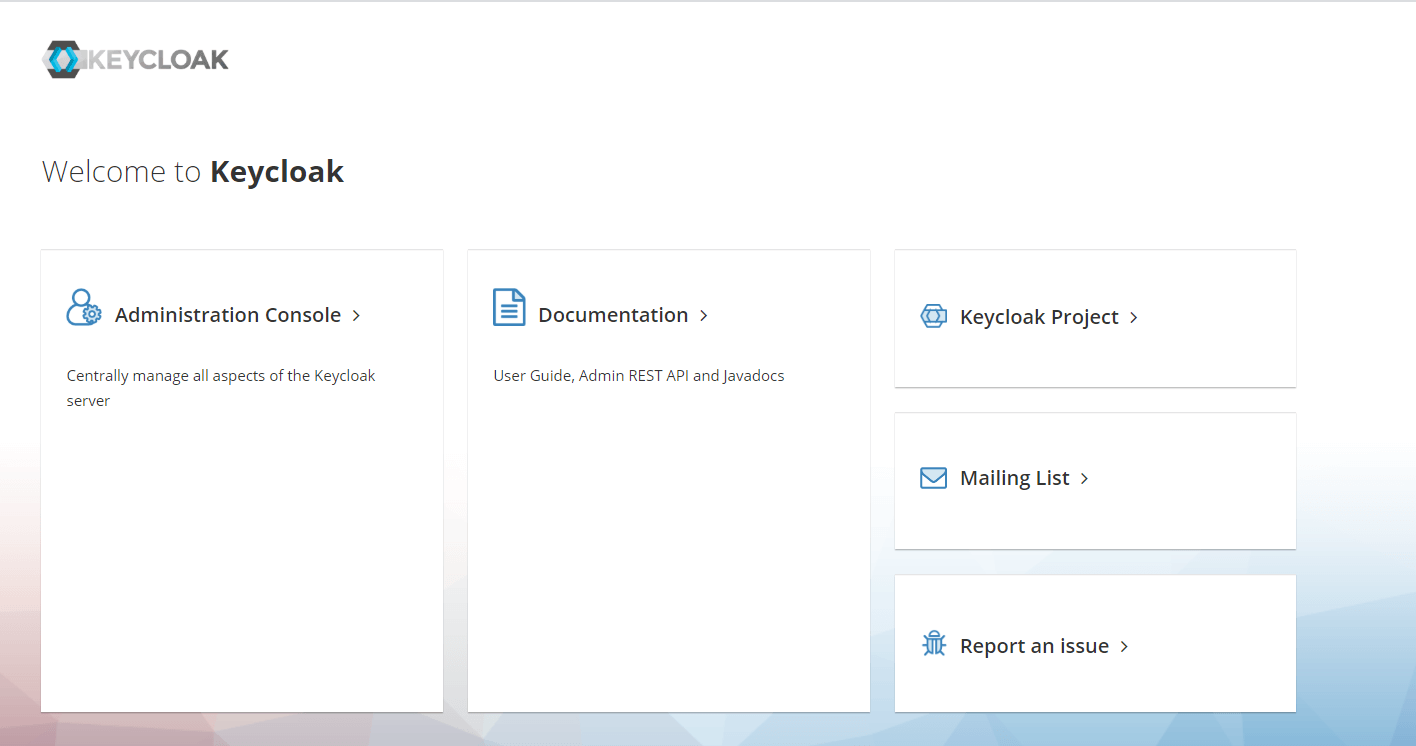
Task: Click chevron next to Administration Console
Action: click(x=356, y=316)
